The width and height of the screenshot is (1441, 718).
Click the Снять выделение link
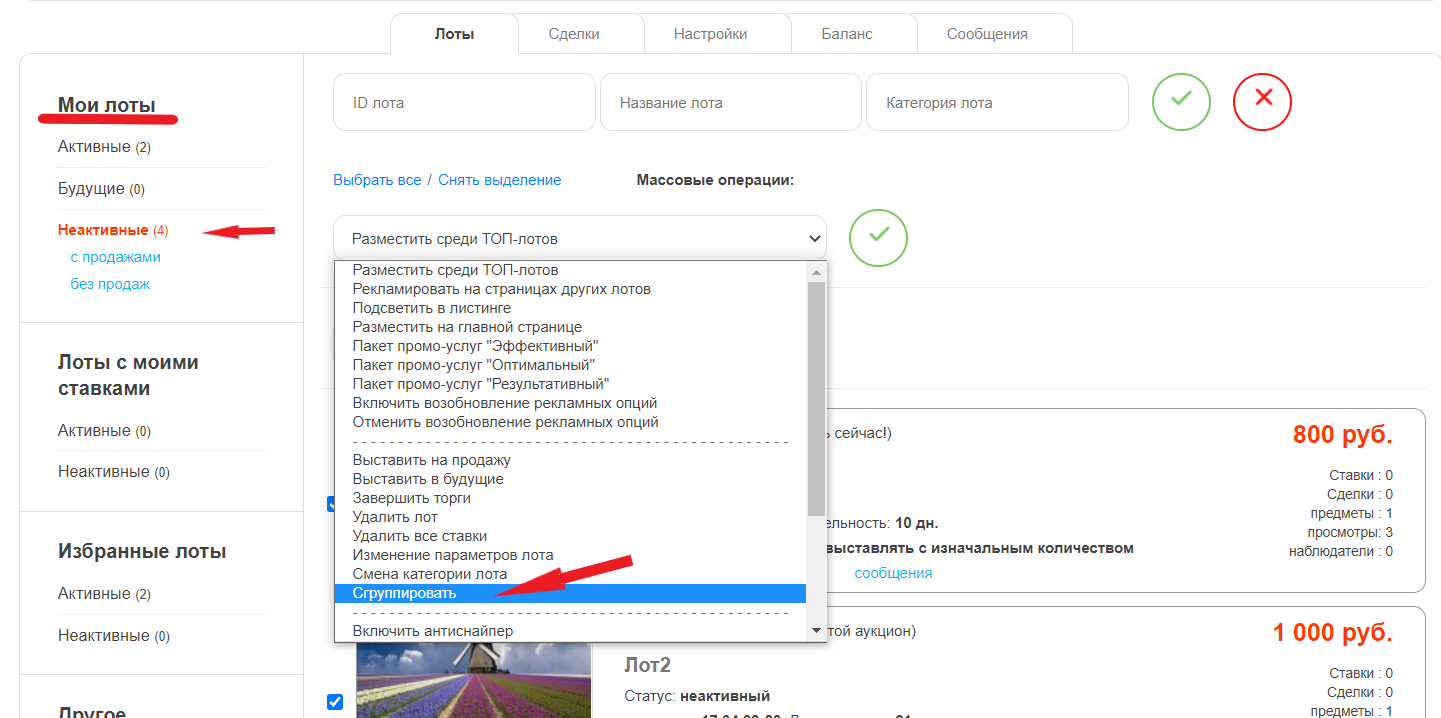[x=499, y=180]
